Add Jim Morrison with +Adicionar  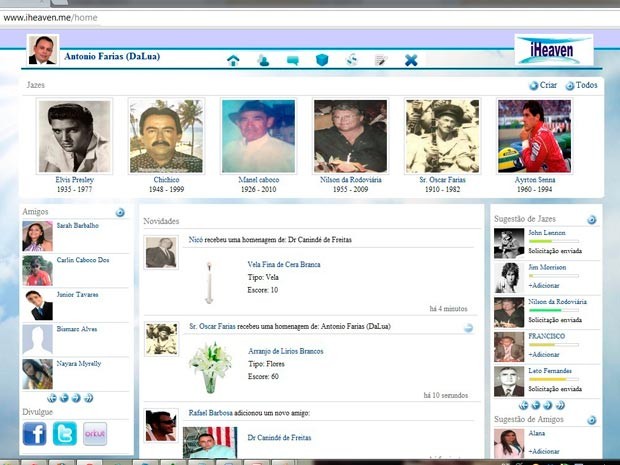pos(544,284)
